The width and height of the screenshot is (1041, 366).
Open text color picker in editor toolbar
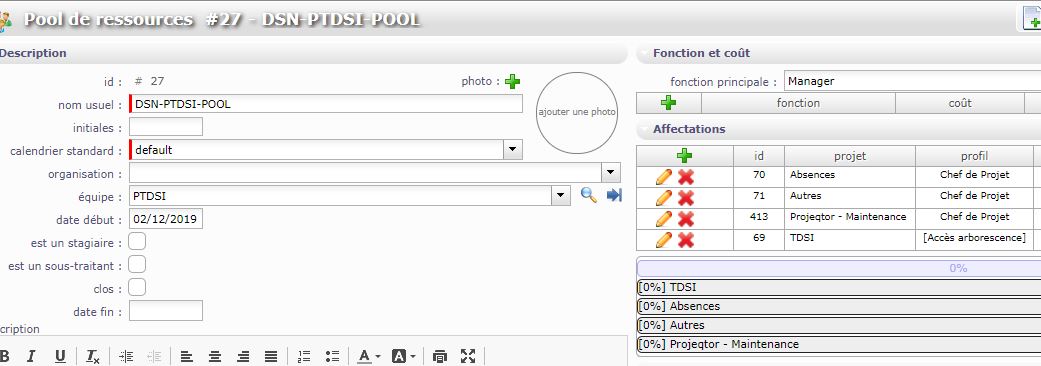point(368,356)
